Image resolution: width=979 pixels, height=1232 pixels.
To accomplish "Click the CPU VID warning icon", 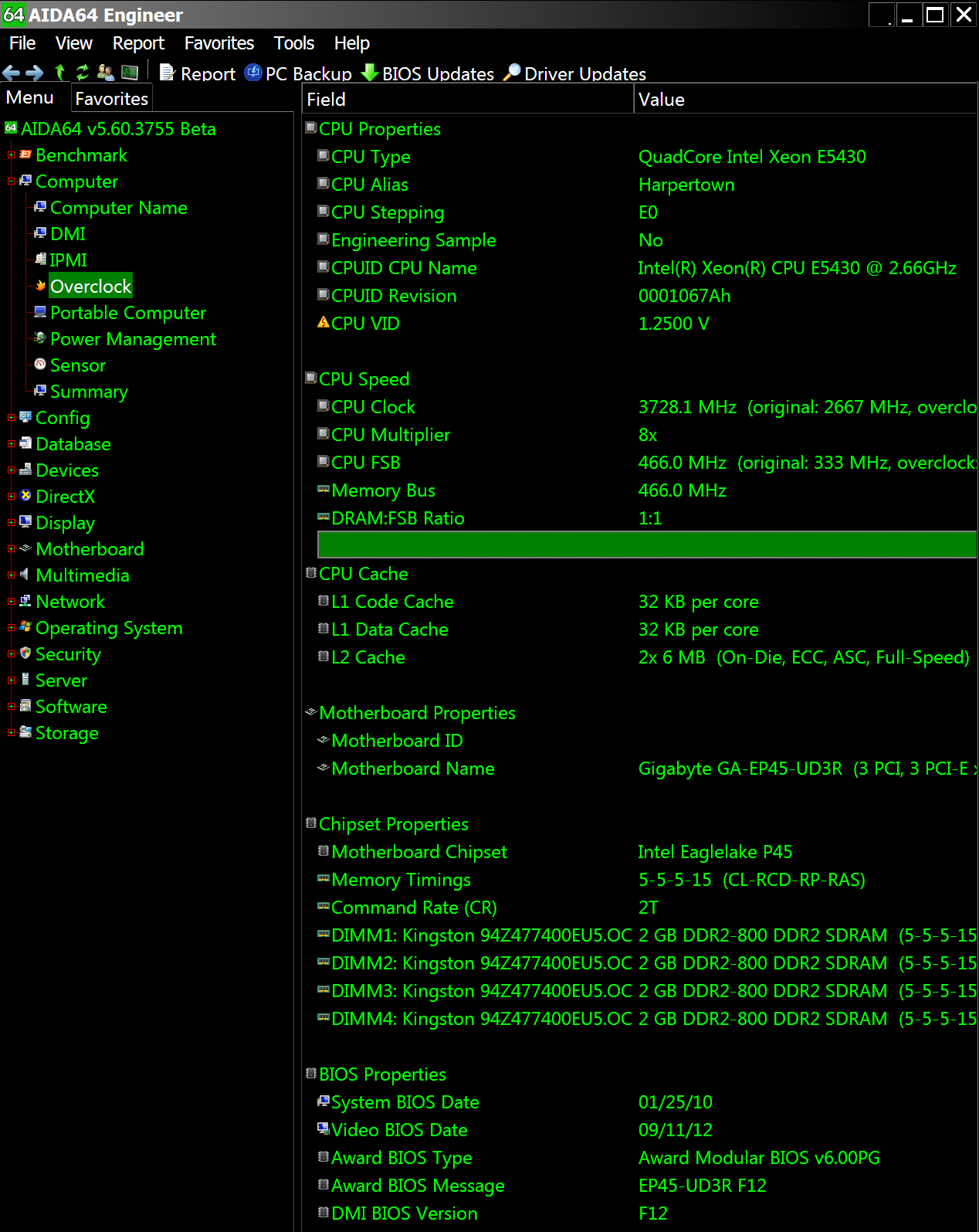I will pyautogui.click(x=324, y=322).
